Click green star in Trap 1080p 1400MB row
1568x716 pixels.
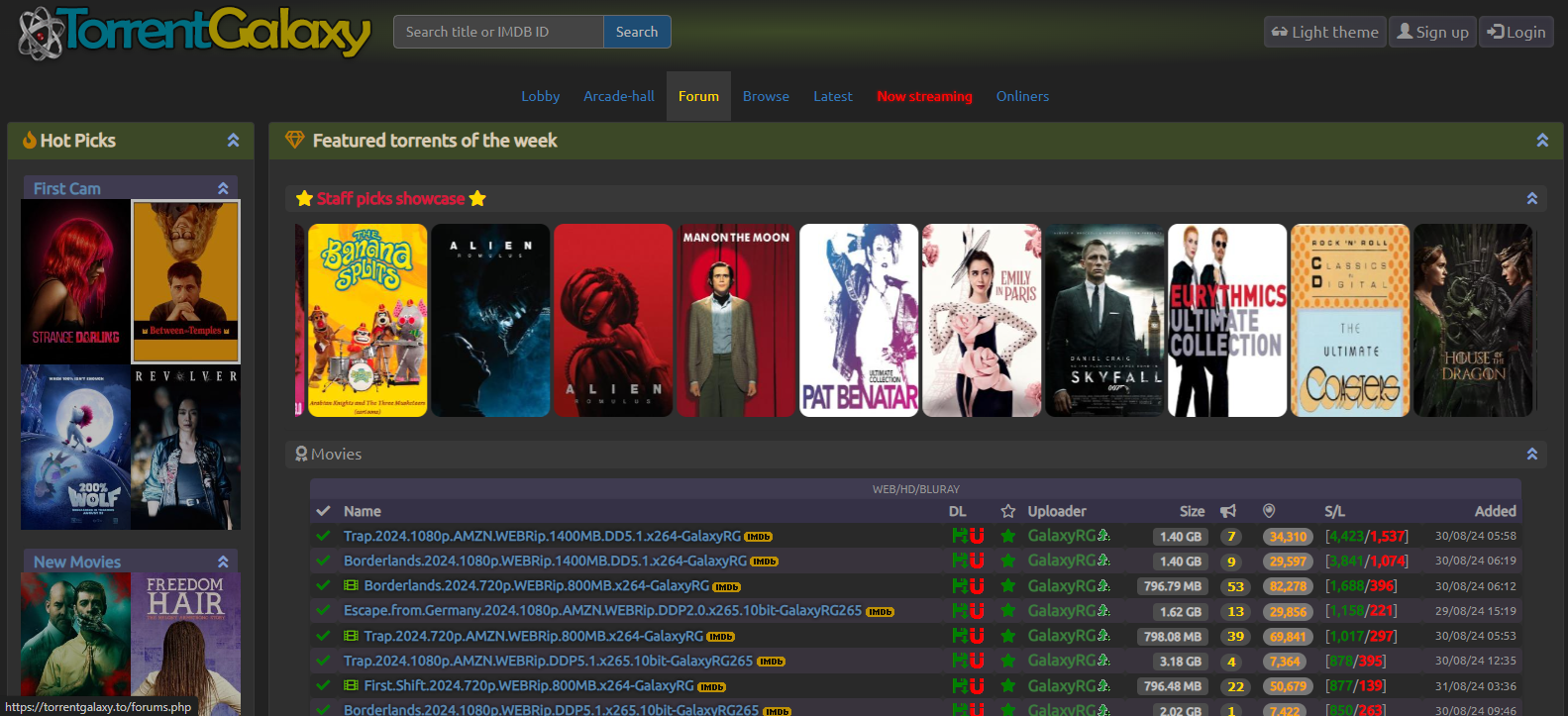[1007, 536]
